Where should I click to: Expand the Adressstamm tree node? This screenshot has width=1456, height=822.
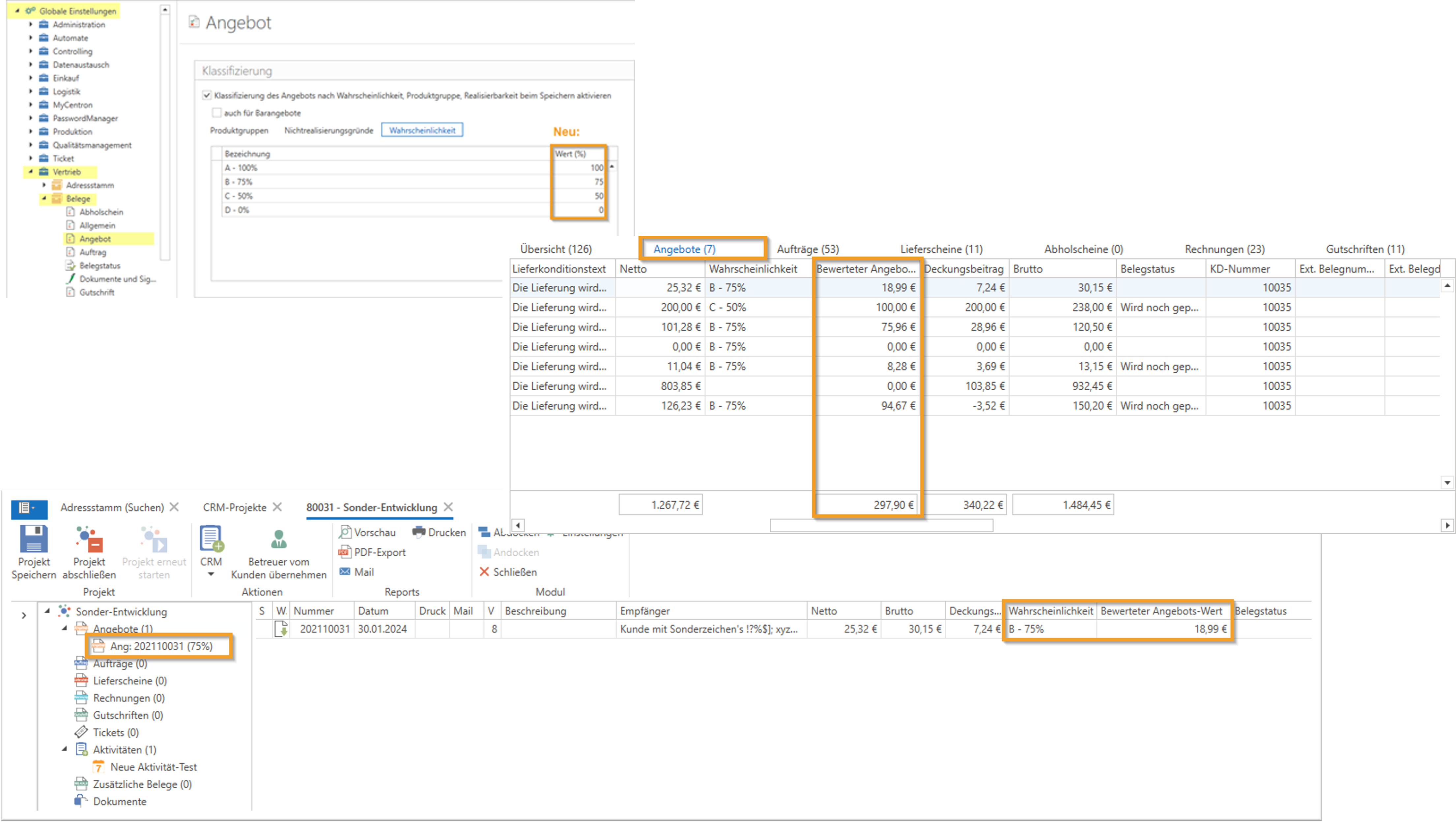click(44, 185)
